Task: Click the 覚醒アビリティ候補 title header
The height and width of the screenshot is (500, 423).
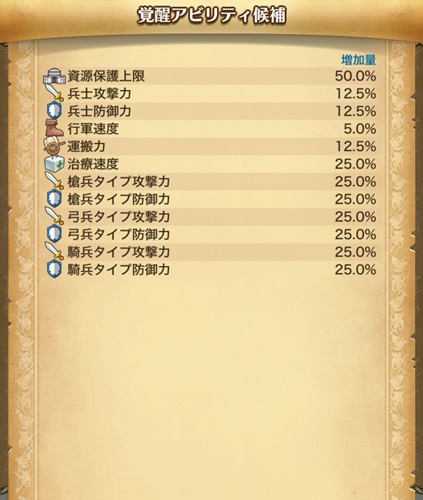Action: tap(212, 16)
